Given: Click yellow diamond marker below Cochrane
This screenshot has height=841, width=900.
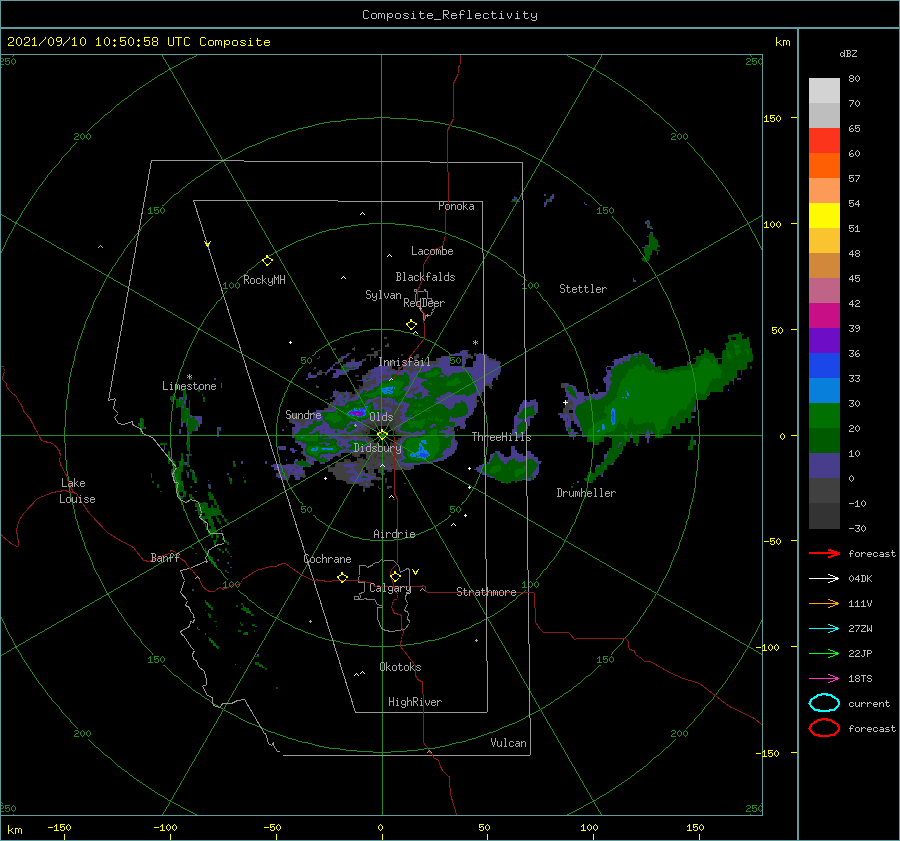Looking at the screenshot, I should pos(342,578).
